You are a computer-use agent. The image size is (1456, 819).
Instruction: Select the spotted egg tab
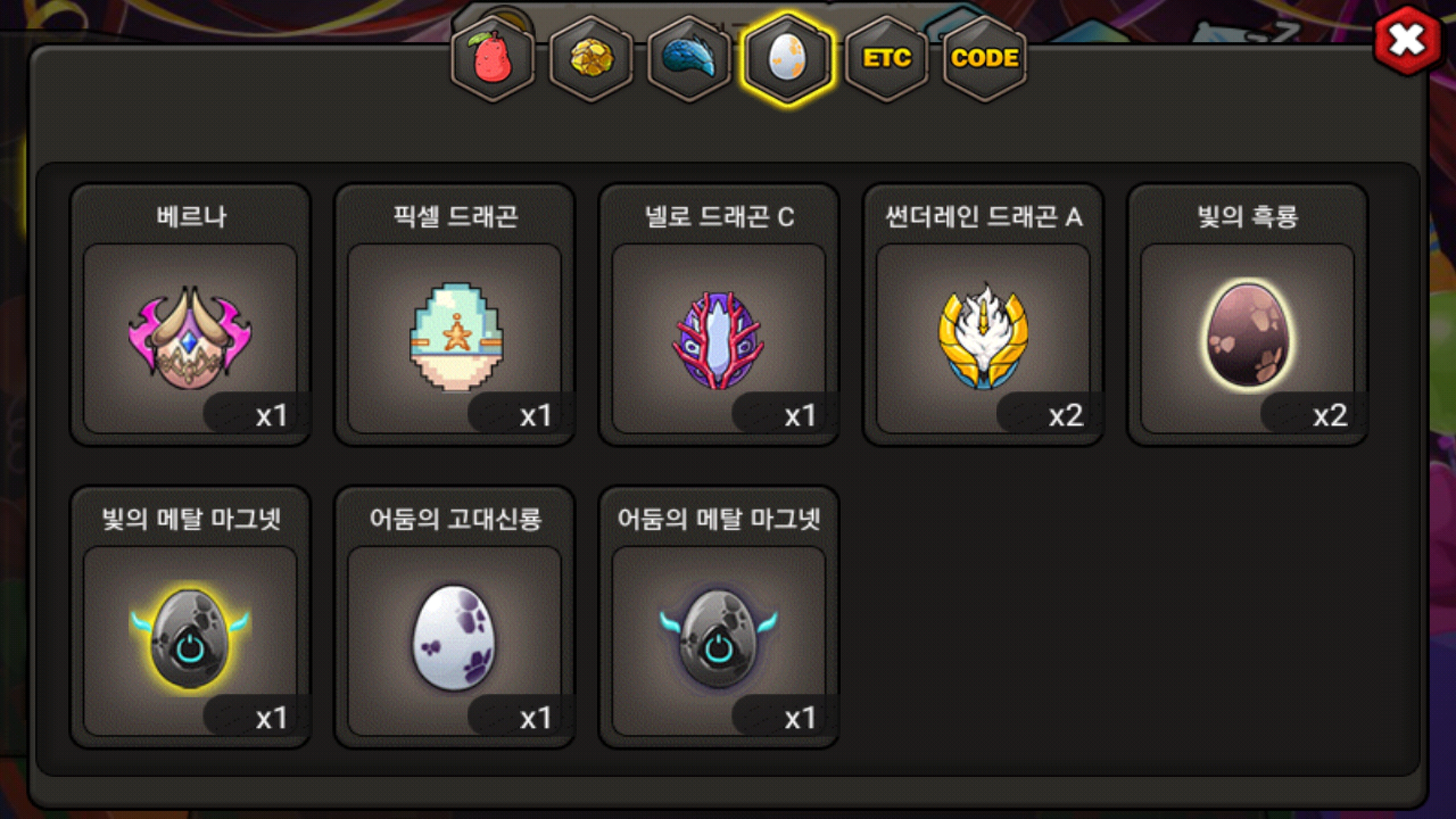787,59
